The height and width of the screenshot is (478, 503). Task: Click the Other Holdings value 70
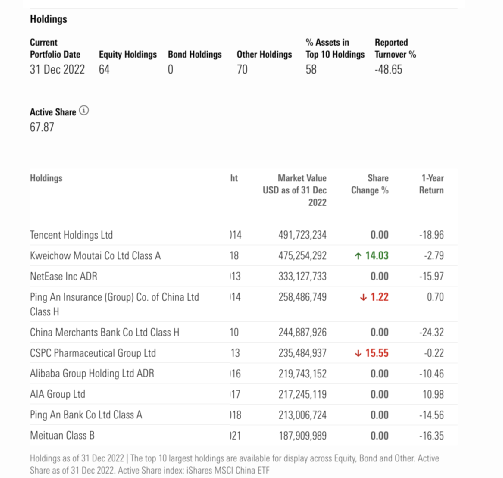242,69
